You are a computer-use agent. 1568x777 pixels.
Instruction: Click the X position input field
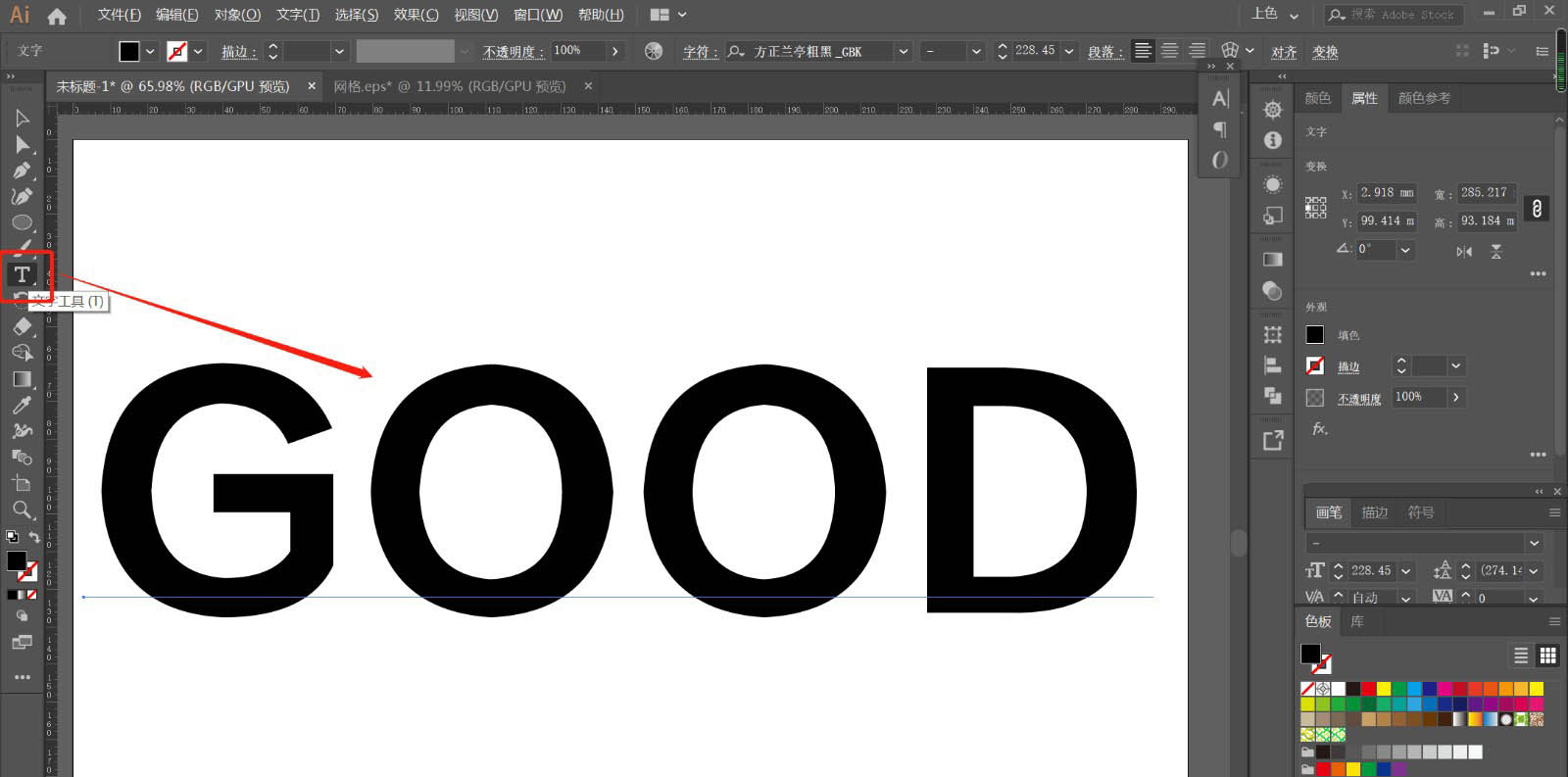click(1387, 193)
